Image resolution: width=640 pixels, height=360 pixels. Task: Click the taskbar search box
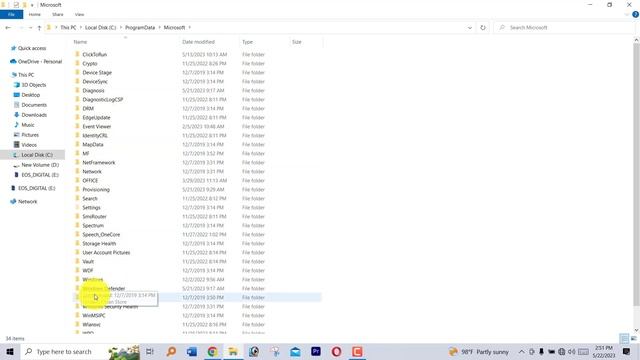pos(80,351)
